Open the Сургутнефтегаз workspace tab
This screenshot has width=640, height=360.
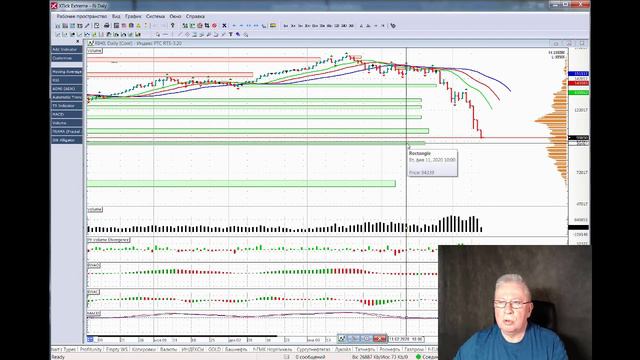coord(313,350)
